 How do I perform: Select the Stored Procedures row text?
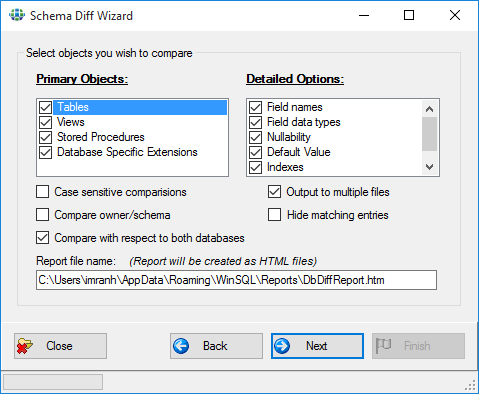click(101, 137)
